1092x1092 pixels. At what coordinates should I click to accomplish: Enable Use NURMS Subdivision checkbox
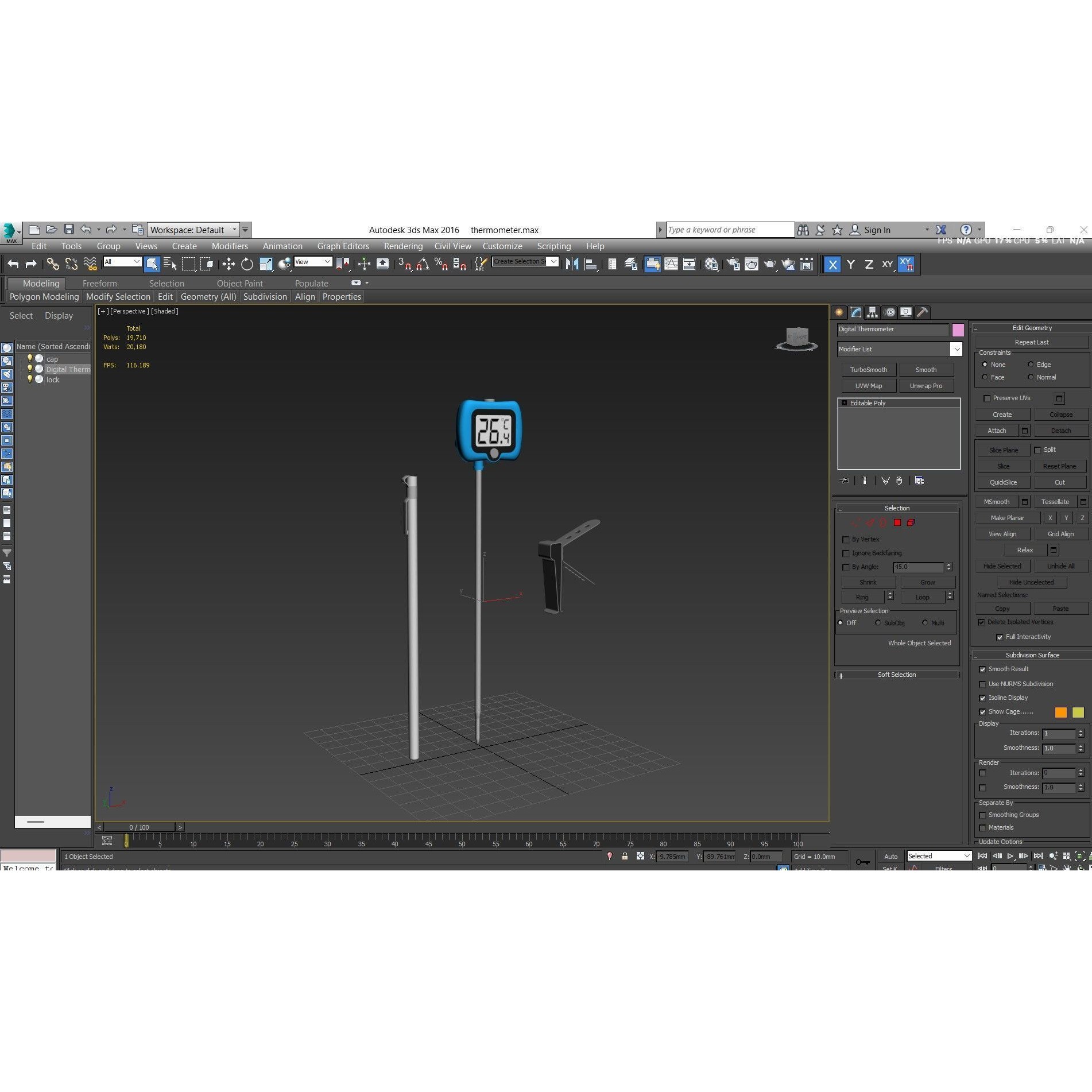[x=982, y=684]
